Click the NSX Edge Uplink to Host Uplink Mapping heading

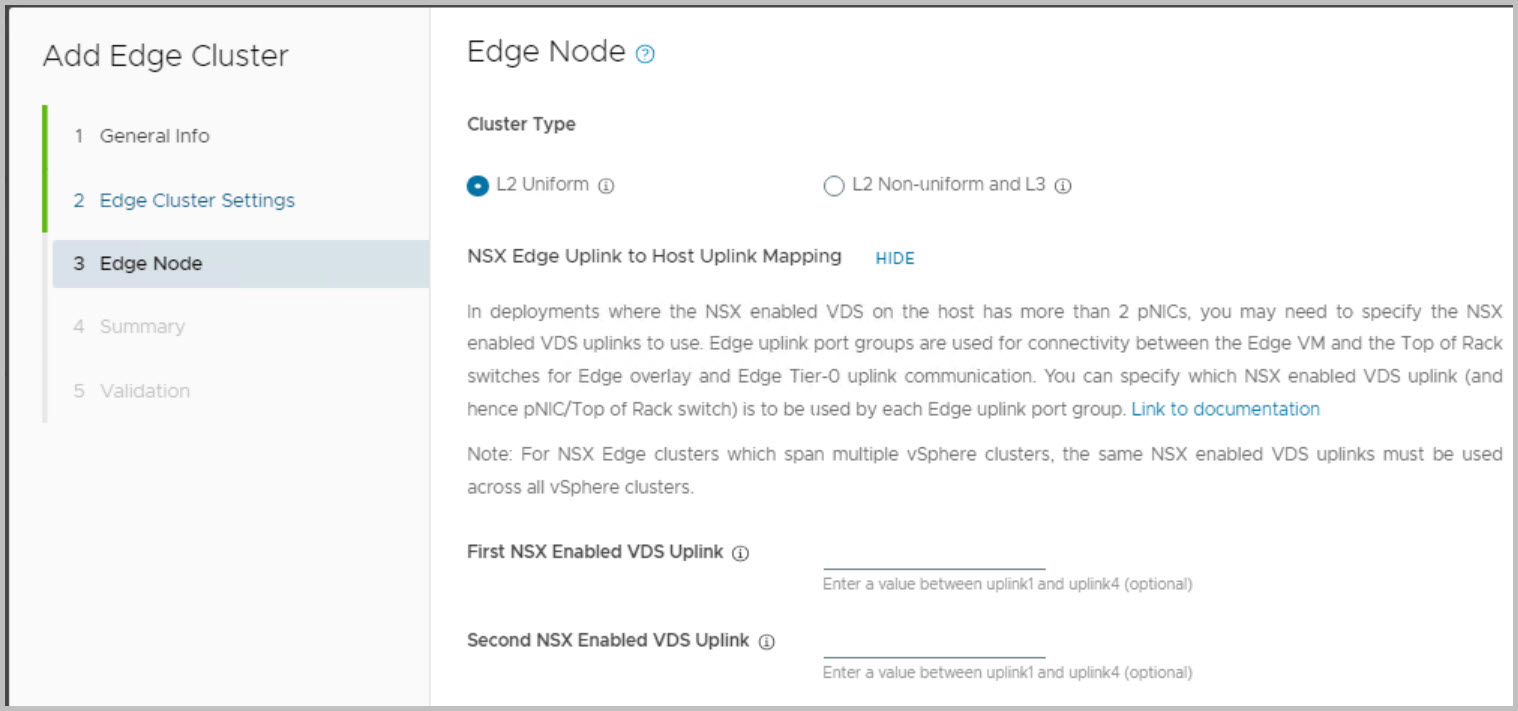[654, 256]
